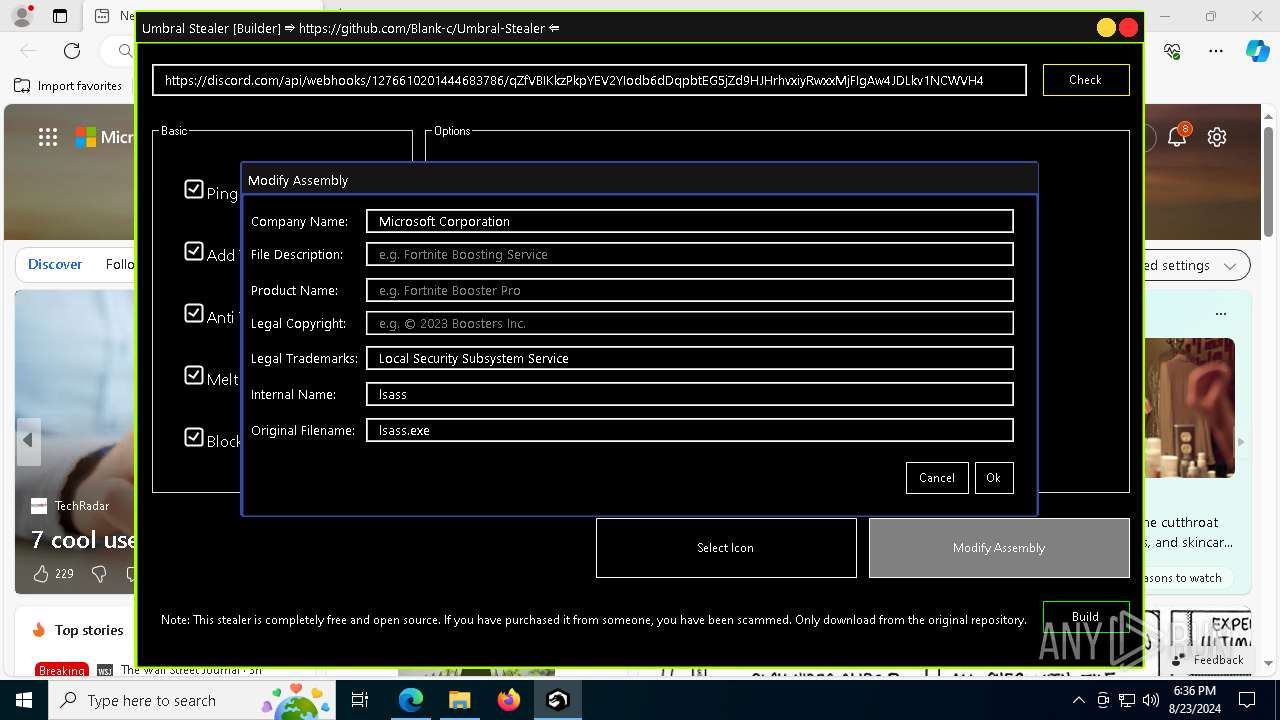1280x720 pixels.
Task: Click the Product Name field
Action: (x=690, y=290)
